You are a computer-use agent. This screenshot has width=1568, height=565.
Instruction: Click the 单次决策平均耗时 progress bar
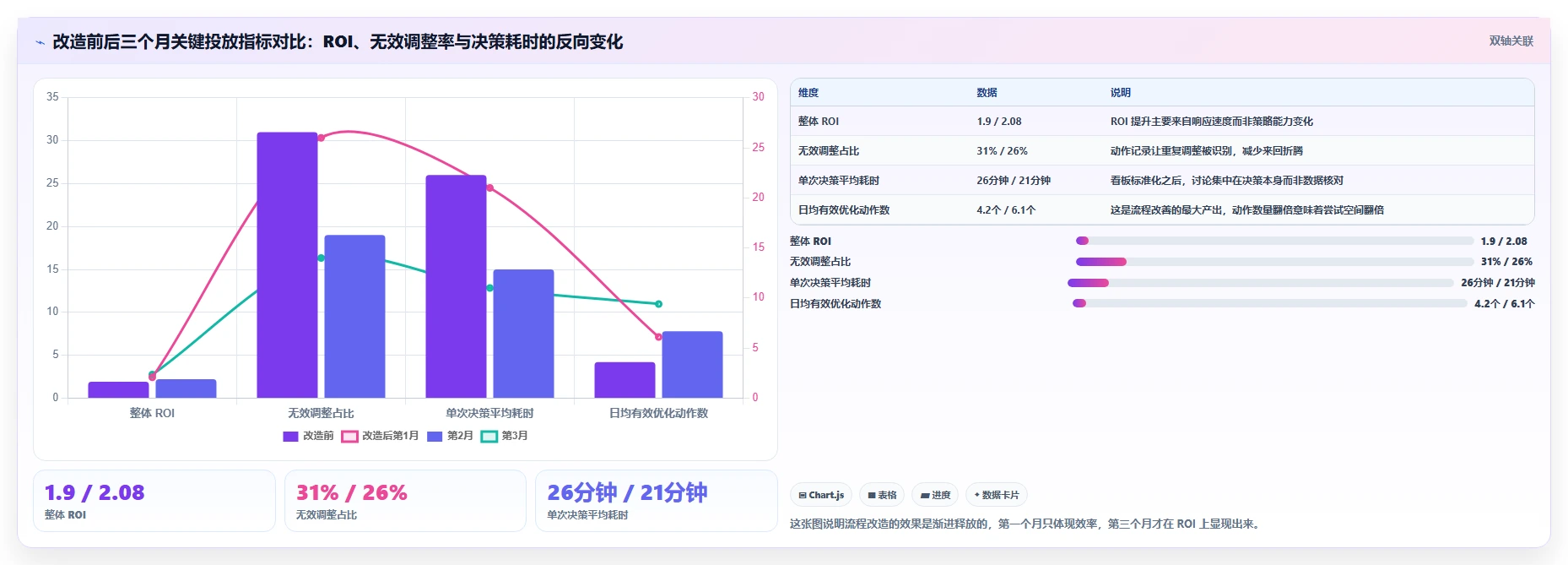click(1261, 283)
